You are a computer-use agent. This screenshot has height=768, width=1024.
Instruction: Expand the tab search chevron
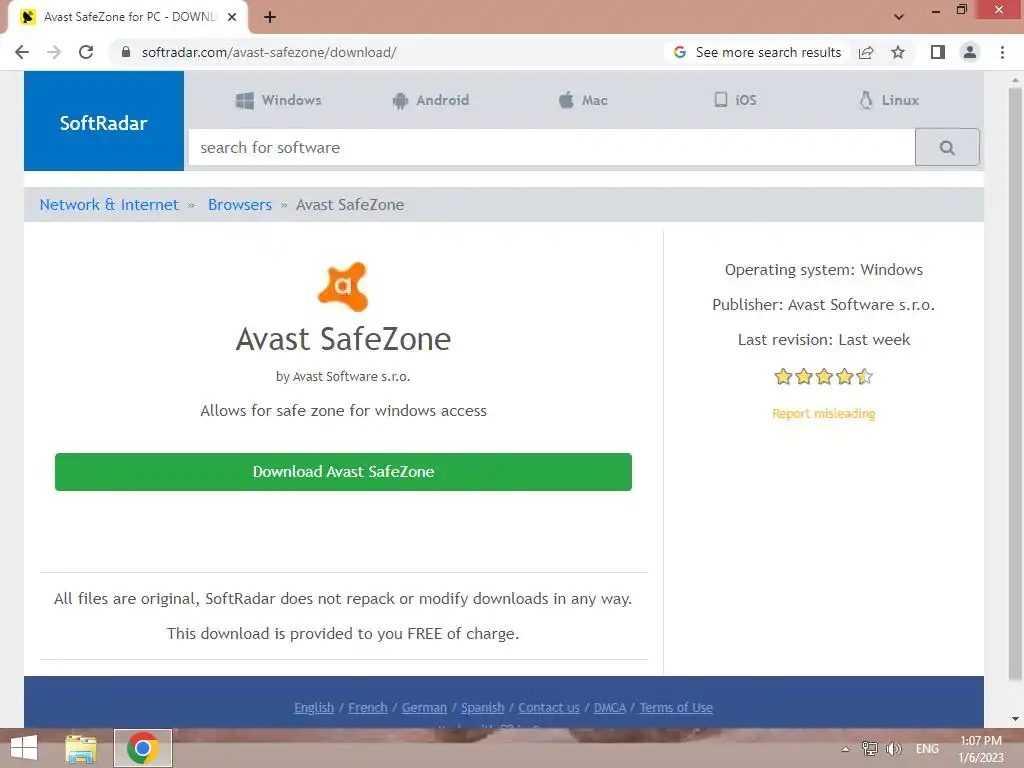coord(899,17)
